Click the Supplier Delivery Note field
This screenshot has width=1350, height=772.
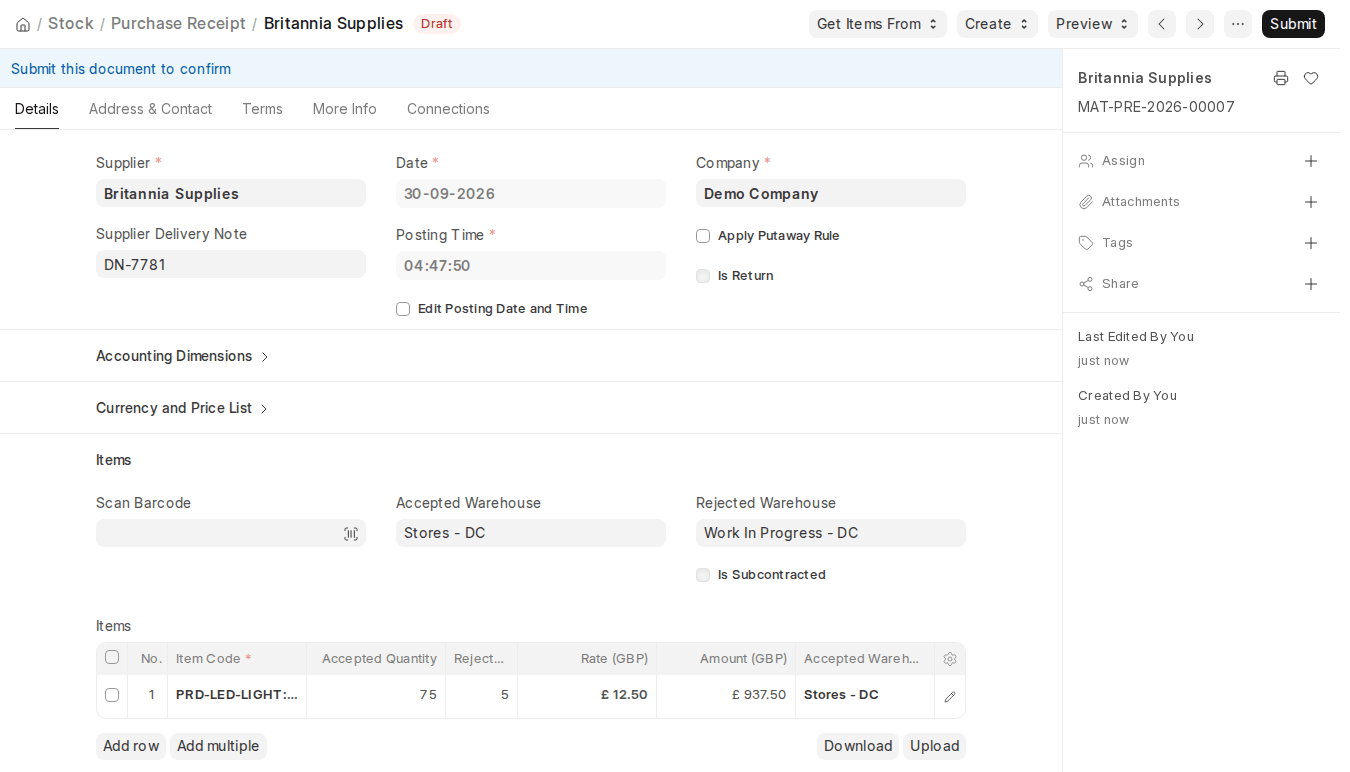pyautogui.click(x=231, y=265)
